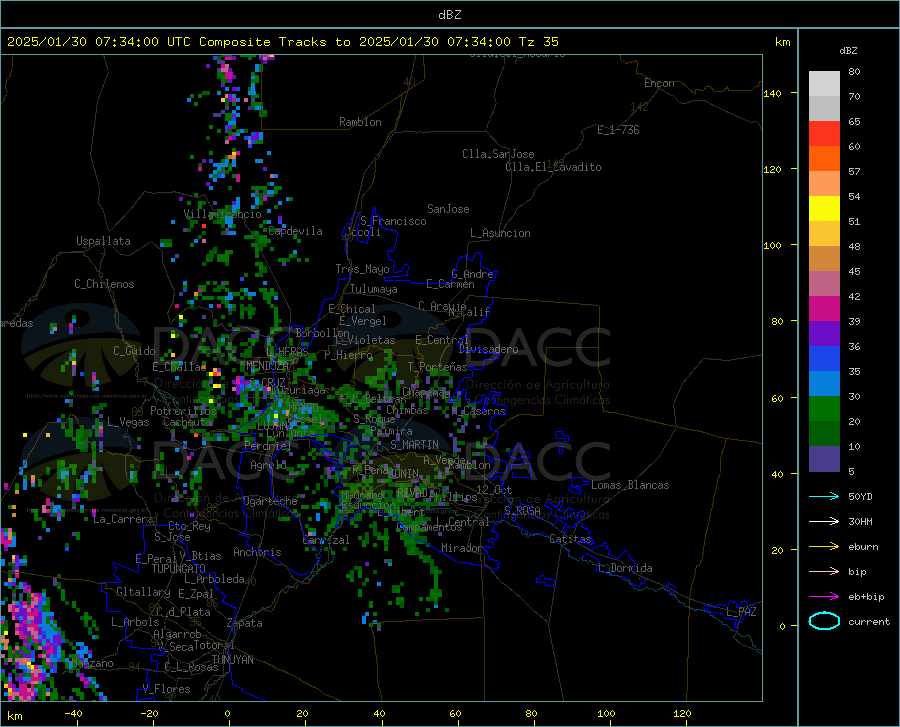The image size is (900, 727).
Task: Click the Encon label top right
Action: [659, 83]
